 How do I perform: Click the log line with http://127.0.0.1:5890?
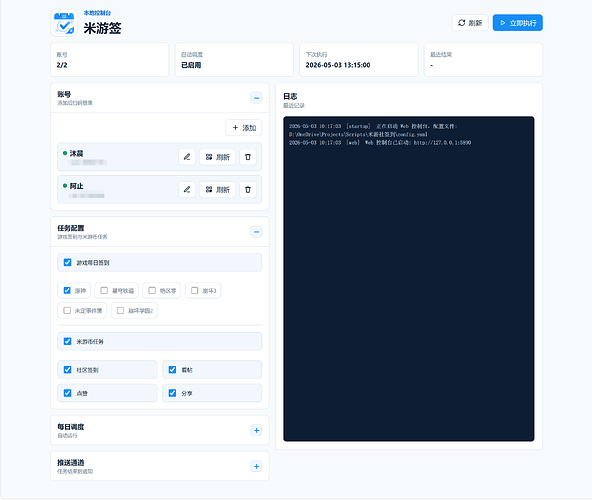coord(380,143)
